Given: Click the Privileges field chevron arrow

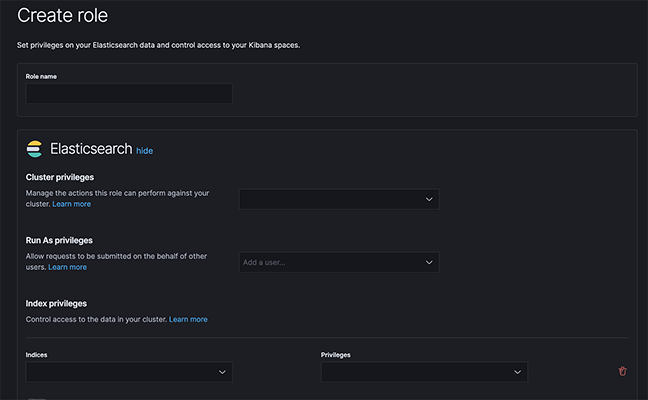Looking at the screenshot, I should (517, 372).
